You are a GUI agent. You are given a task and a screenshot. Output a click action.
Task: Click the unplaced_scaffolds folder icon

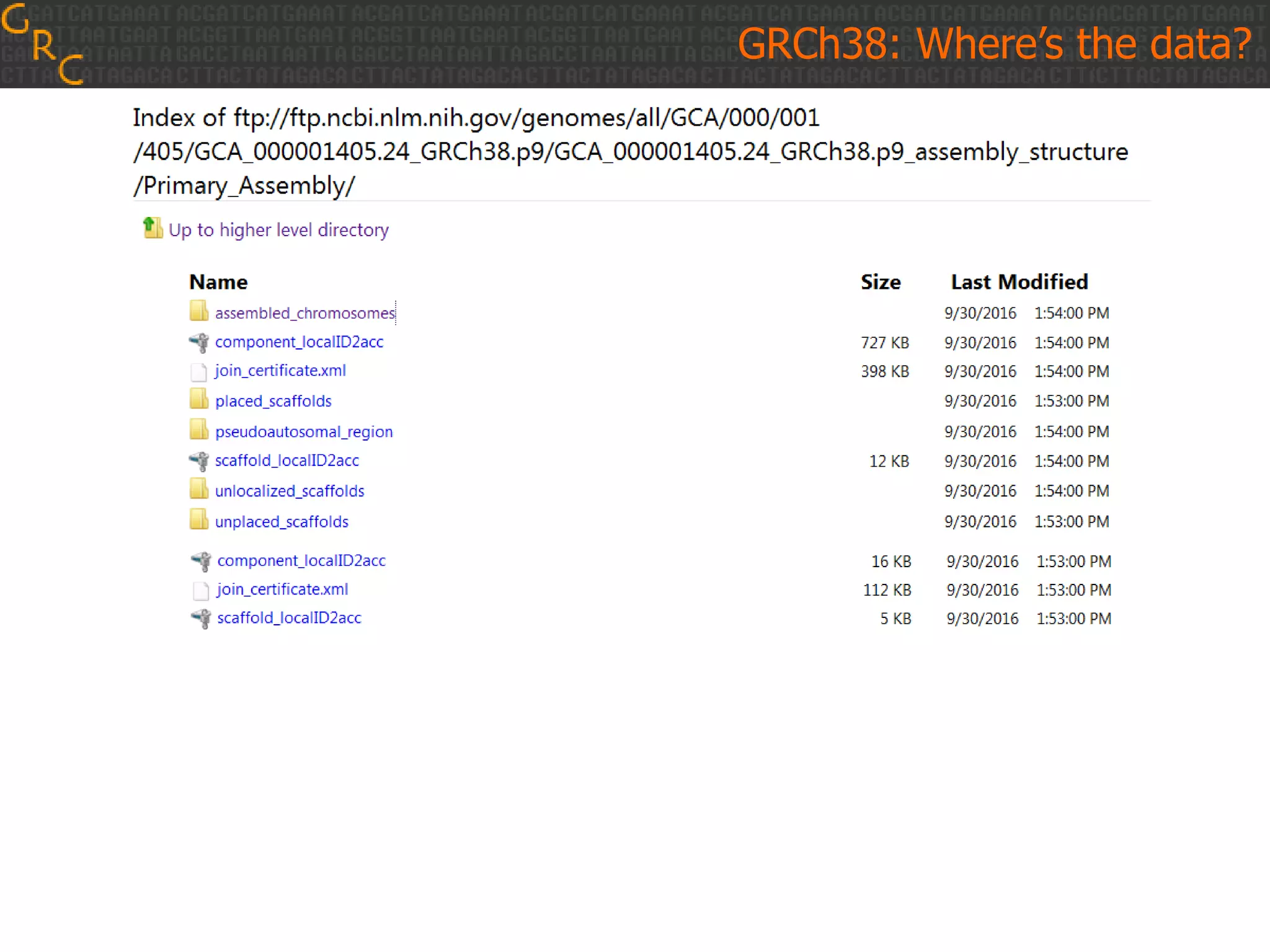coord(198,519)
